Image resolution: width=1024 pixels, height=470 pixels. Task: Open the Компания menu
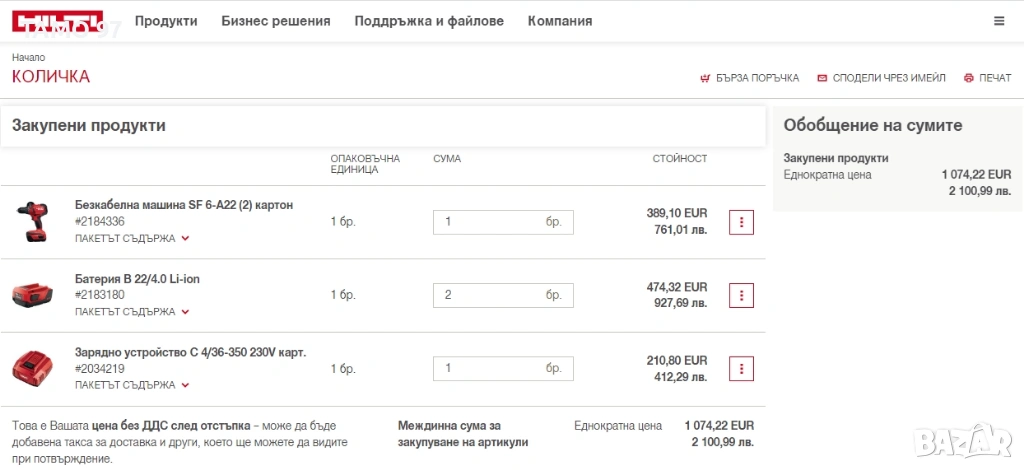[560, 21]
